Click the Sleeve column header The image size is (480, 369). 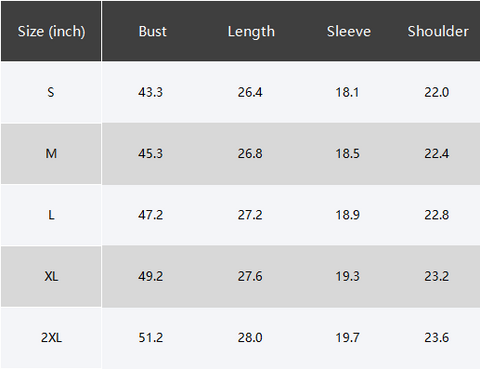click(349, 31)
